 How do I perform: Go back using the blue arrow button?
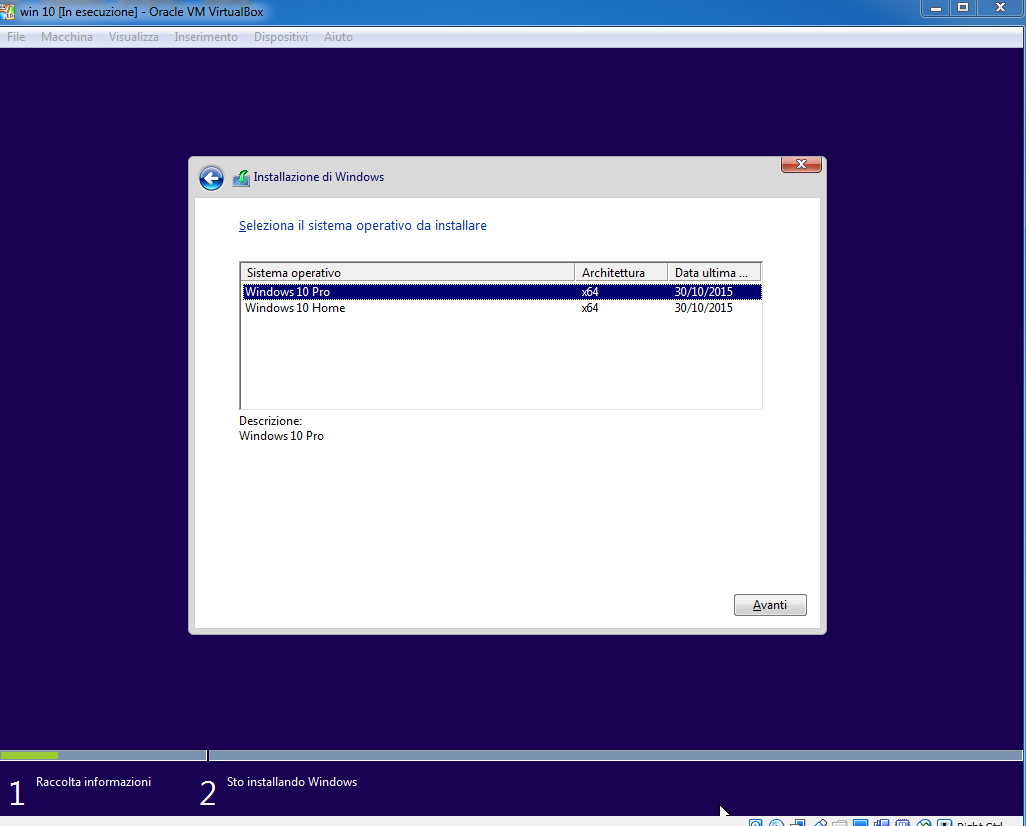(211, 178)
